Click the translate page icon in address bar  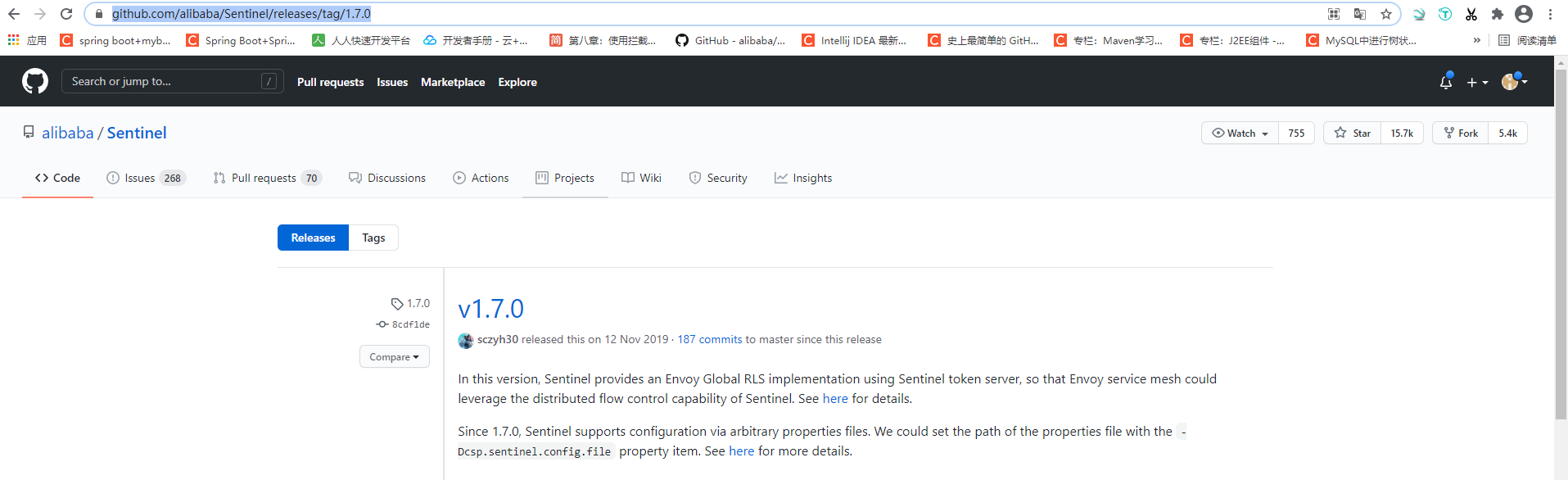1360,14
